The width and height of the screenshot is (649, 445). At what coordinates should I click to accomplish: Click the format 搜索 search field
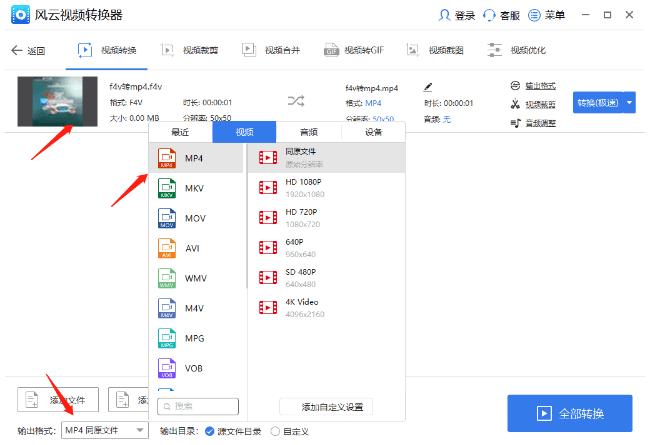(198, 407)
